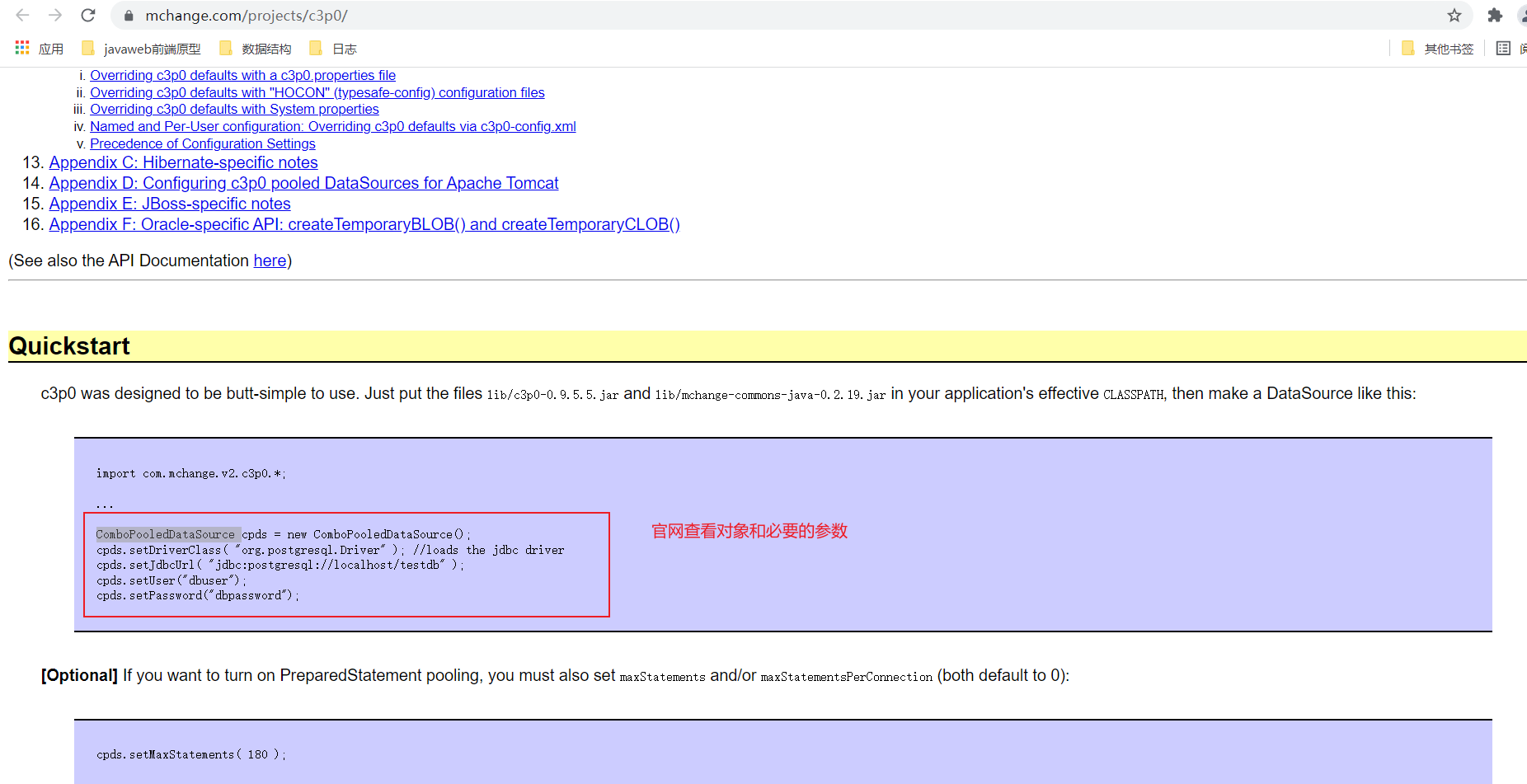Go forward with the browser forward arrow
This screenshot has width=1527, height=784.
pyautogui.click(x=55, y=15)
